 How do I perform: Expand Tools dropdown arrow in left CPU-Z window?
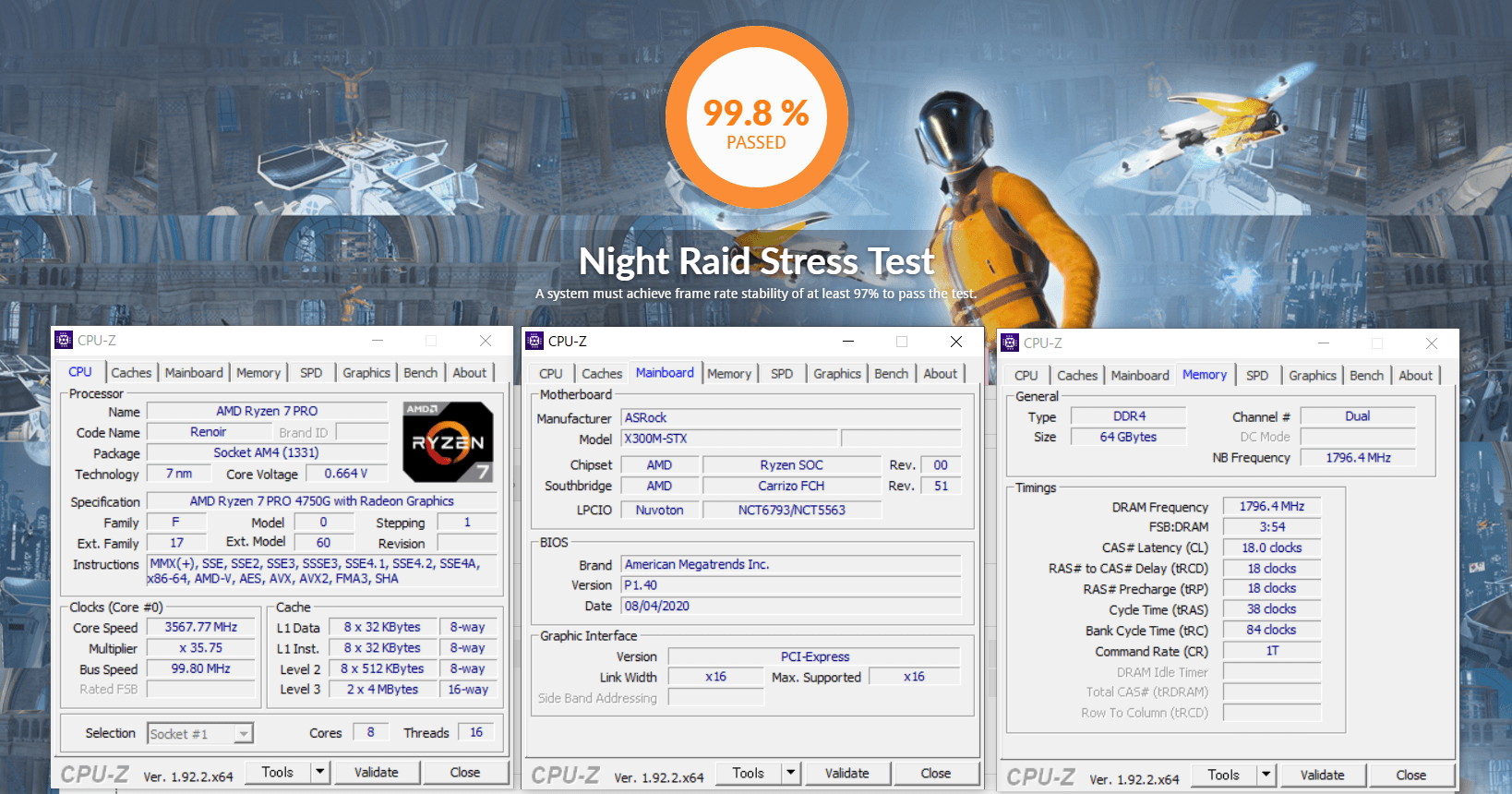(x=320, y=772)
